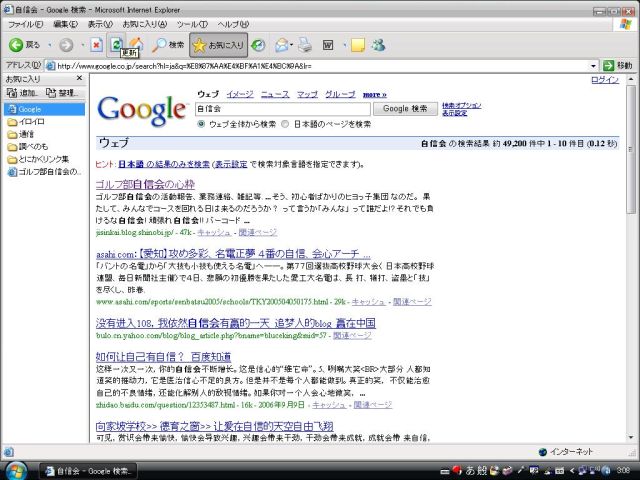This screenshot has height=480, width=640.
Task: Click the IME あ input mode indicator
Action: pos(470,471)
